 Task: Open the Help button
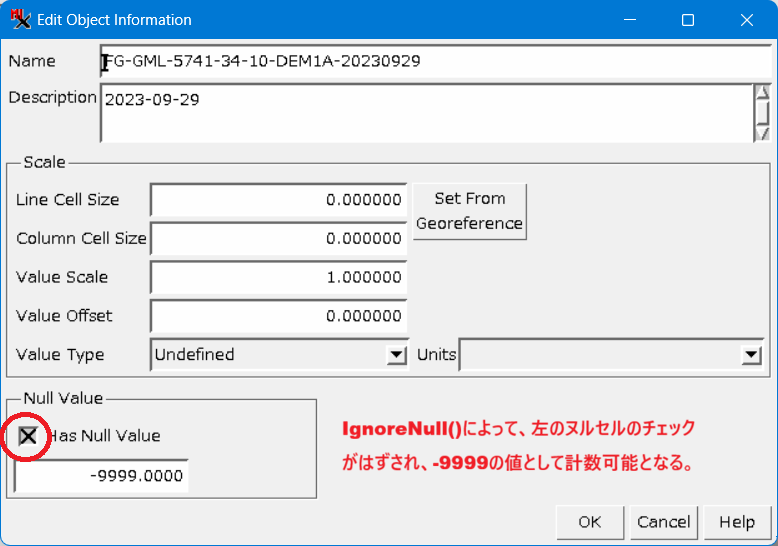[x=736, y=522]
